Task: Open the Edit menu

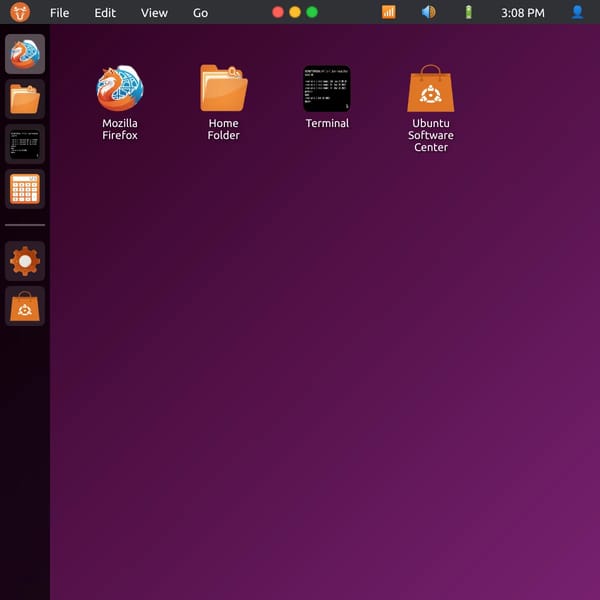Action: click(x=105, y=13)
